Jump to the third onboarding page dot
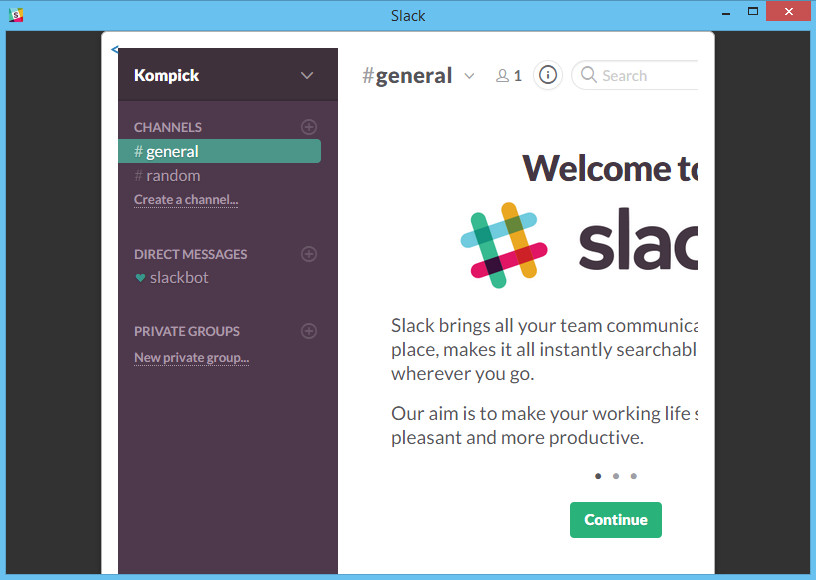This screenshot has width=816, height=580. coord(633,476)
